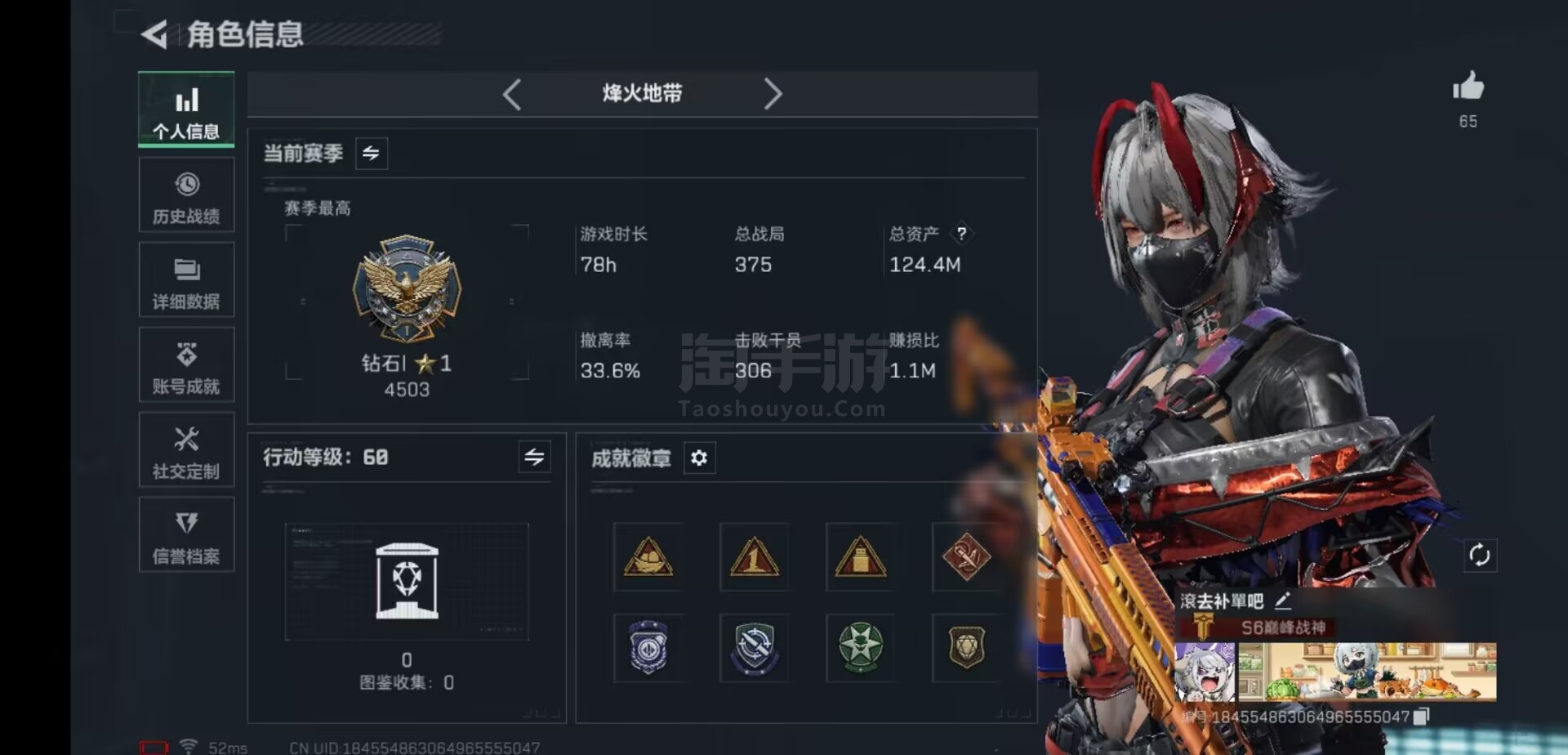
Task: Select 详细数据 in the sidebar
Action: (x=186, y=280)
